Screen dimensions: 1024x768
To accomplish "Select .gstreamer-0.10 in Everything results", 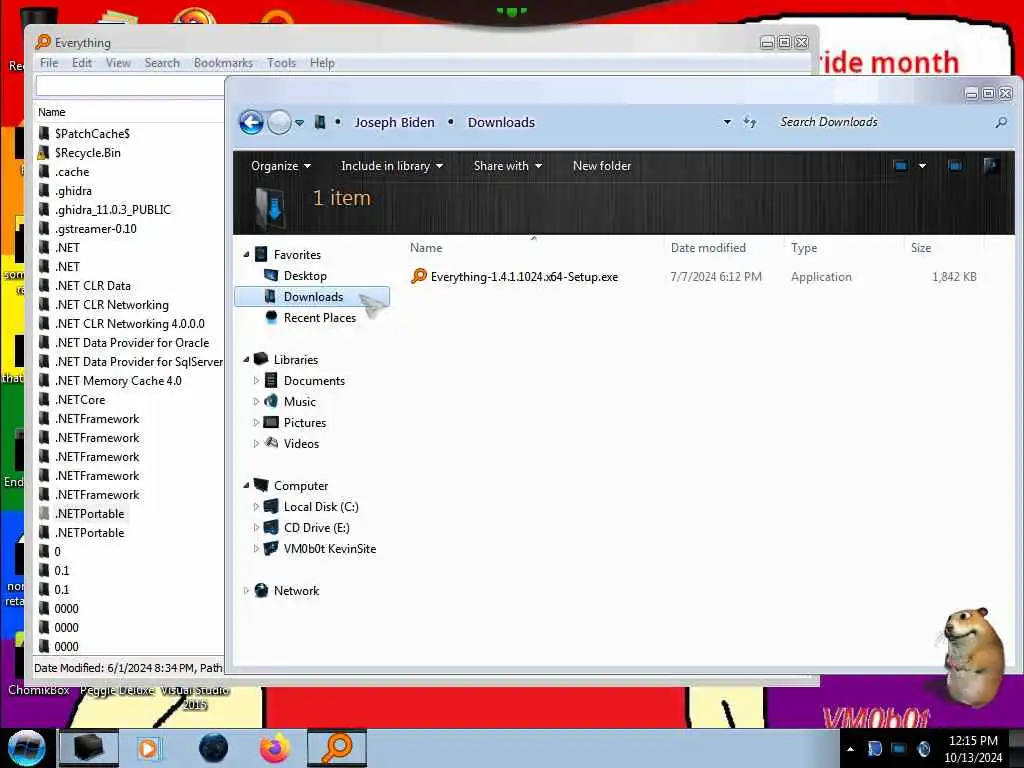I will tap(95, 229).
